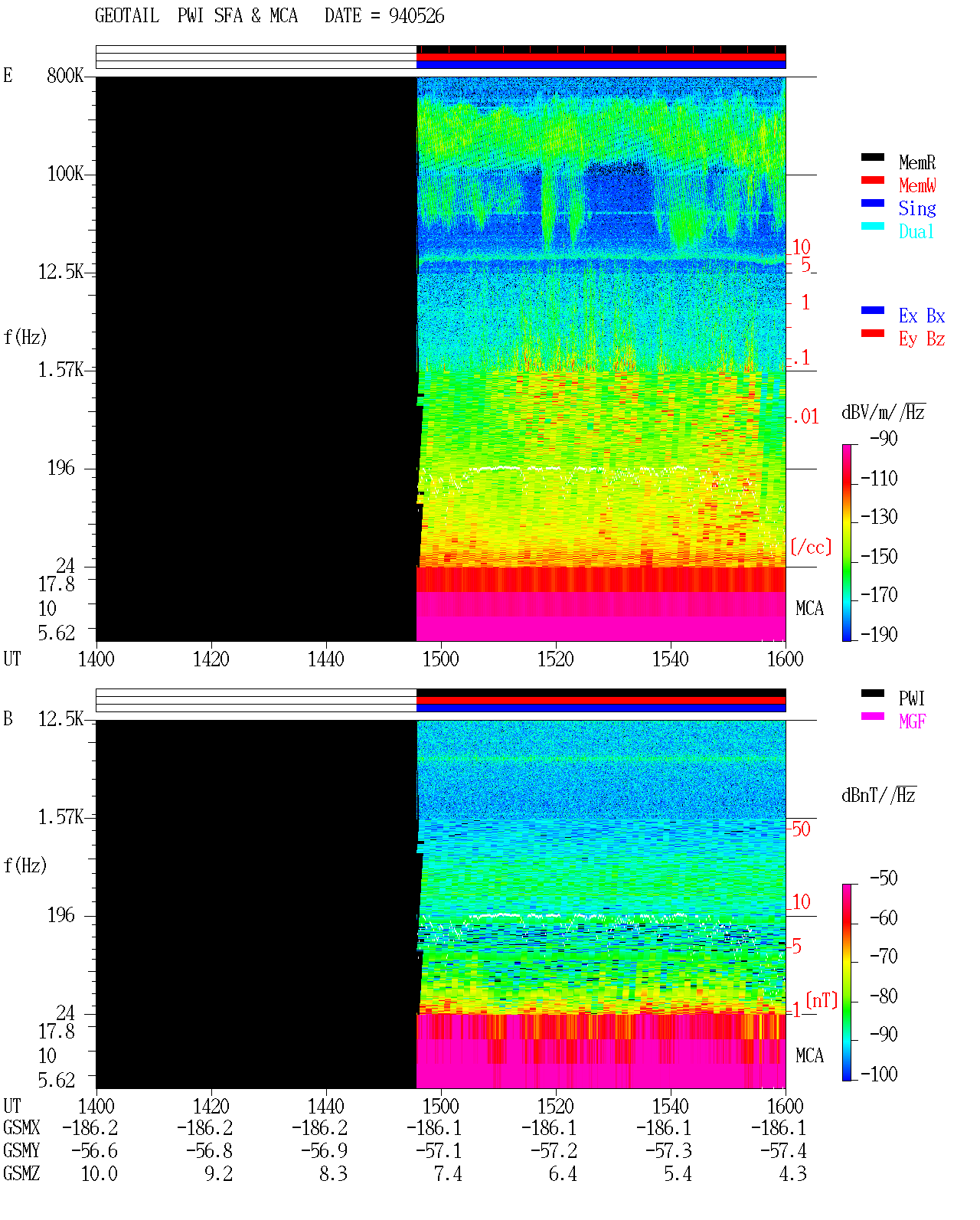Click the GSMY value "-57.4"
Viewport: 980px width, 1220px height.
pos(784,1151)
